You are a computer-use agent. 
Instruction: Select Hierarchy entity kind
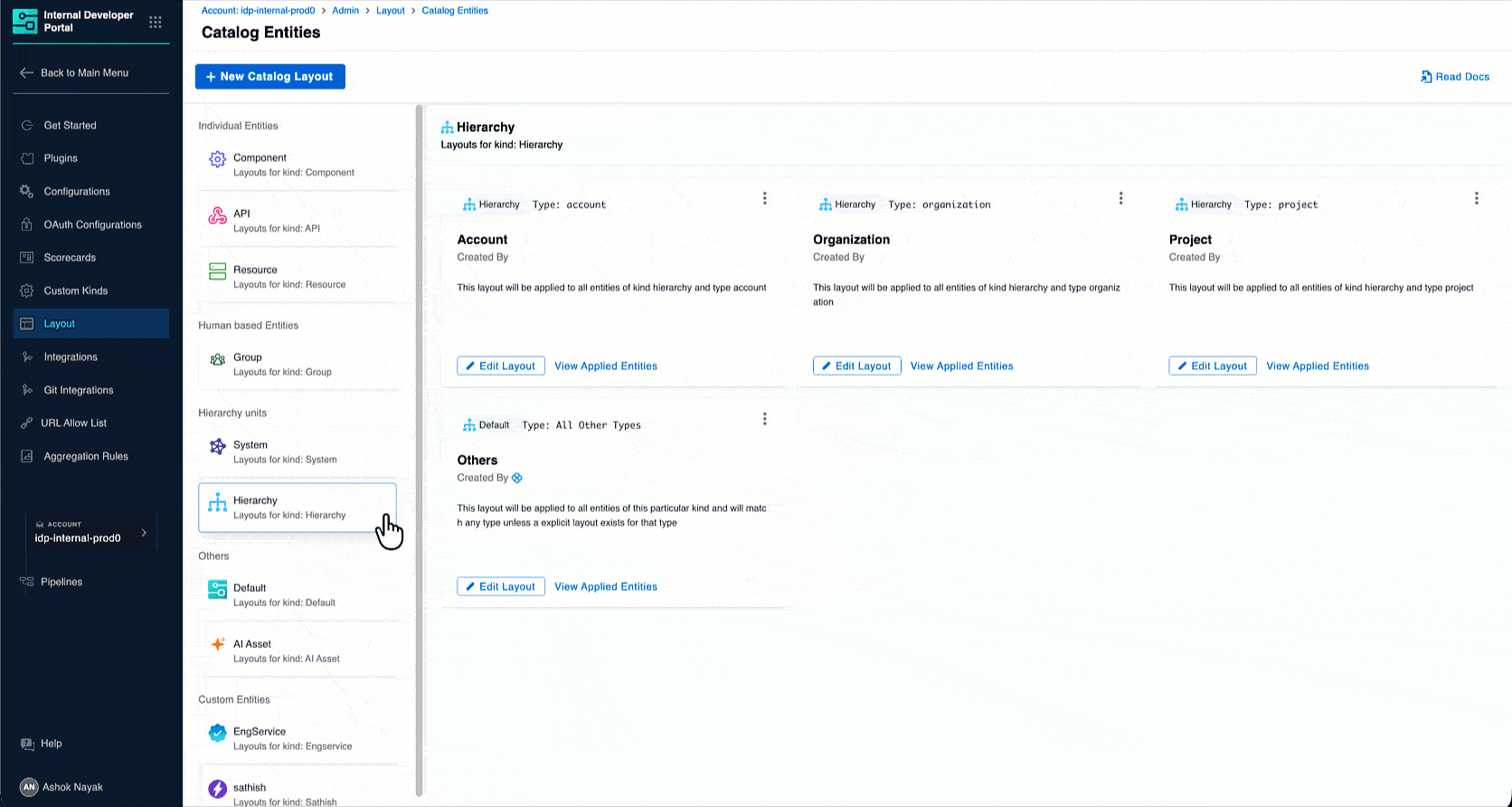pyautogui.click(x=298, y=508)
